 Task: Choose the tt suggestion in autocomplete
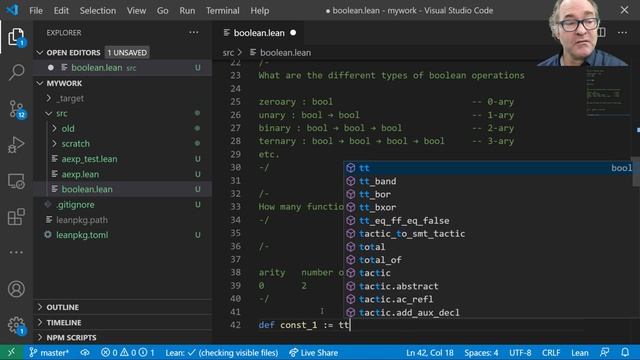point(488,168)
